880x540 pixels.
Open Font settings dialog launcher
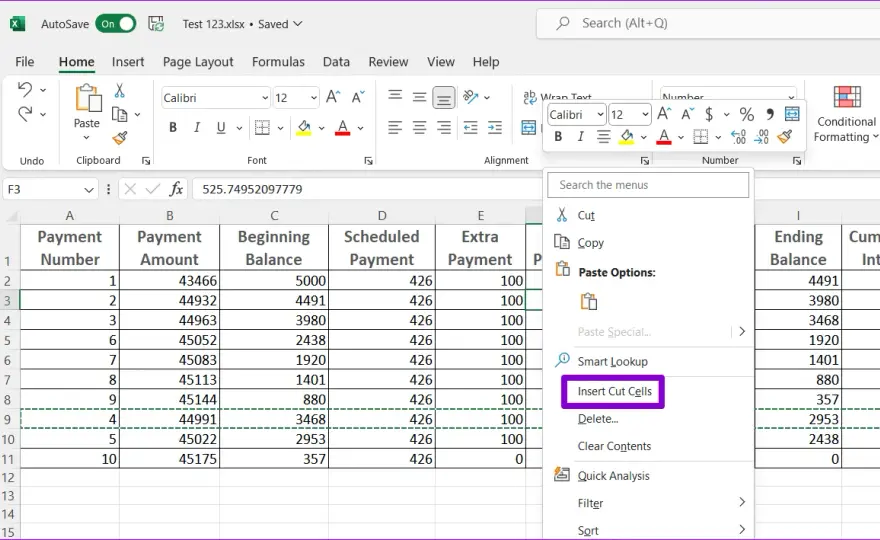(x=368, y=161)
